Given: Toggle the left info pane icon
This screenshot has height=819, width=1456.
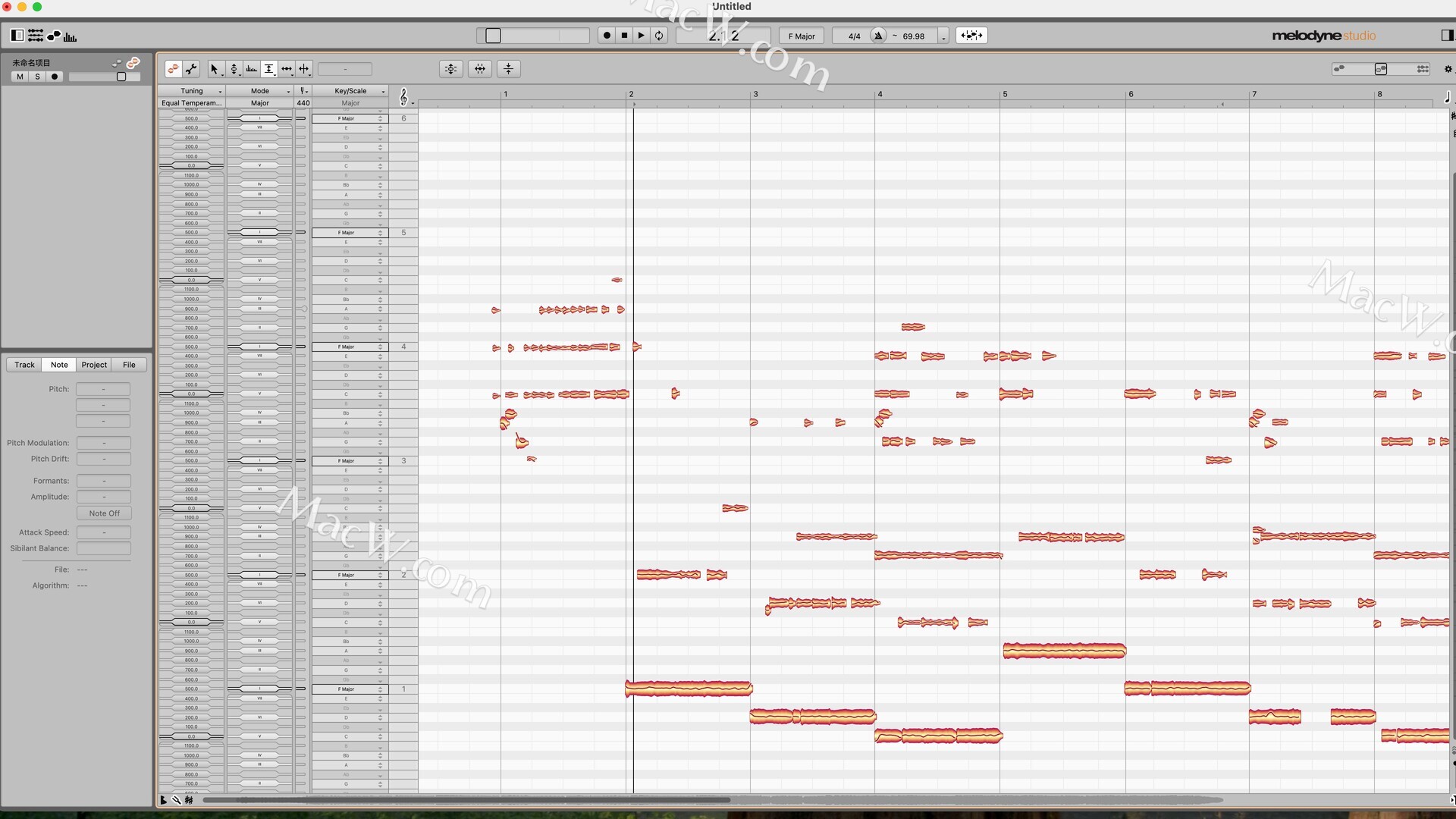Looking at the screenshot, I should (17, 36).
